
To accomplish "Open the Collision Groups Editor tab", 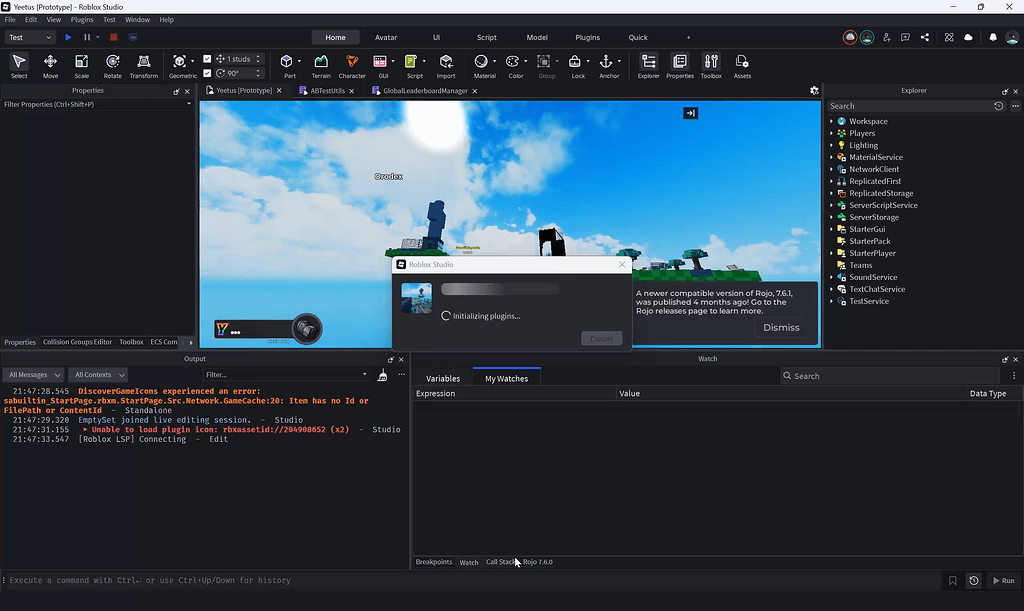I will click(77, 342).
